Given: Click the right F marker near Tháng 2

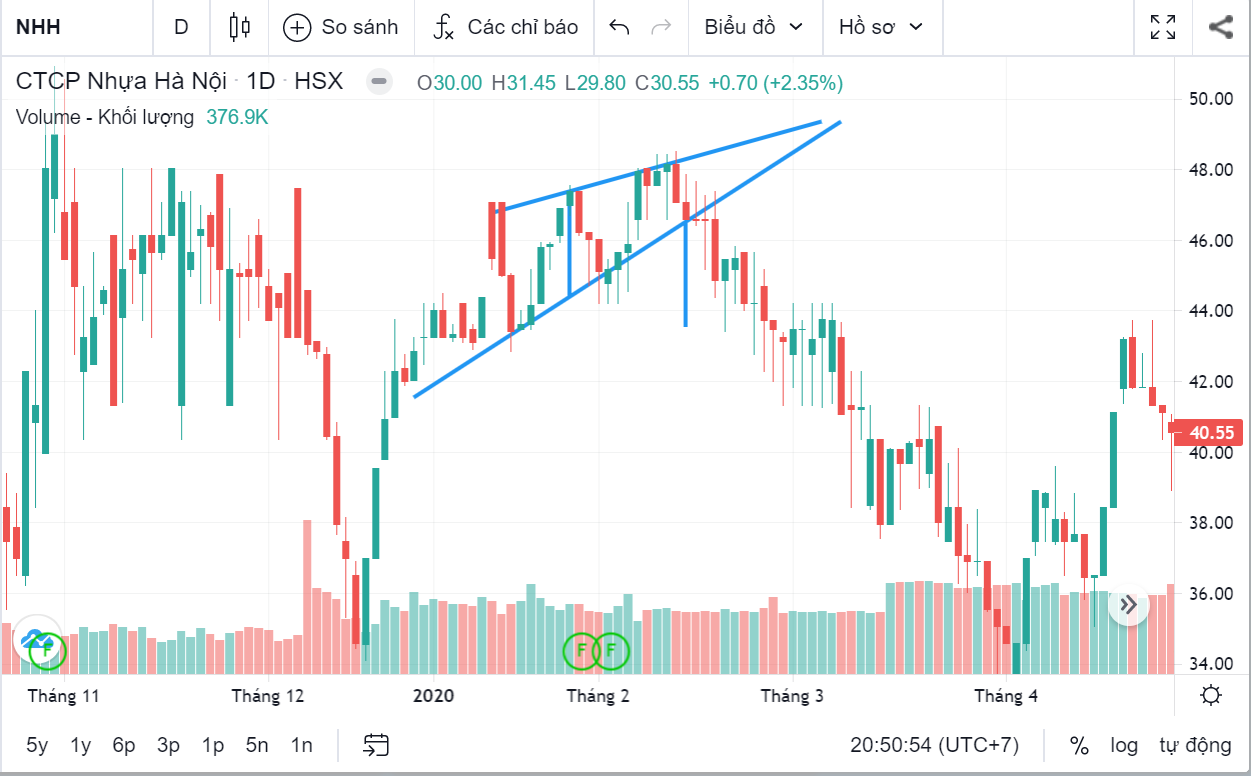Looking at the screenshot, I should [611, 651].
